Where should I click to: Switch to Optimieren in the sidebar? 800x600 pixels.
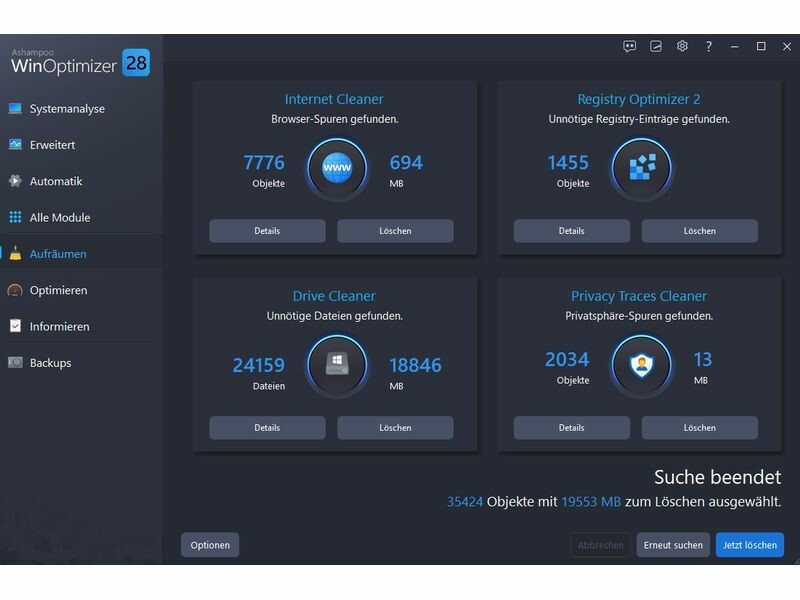pos(58,290)
